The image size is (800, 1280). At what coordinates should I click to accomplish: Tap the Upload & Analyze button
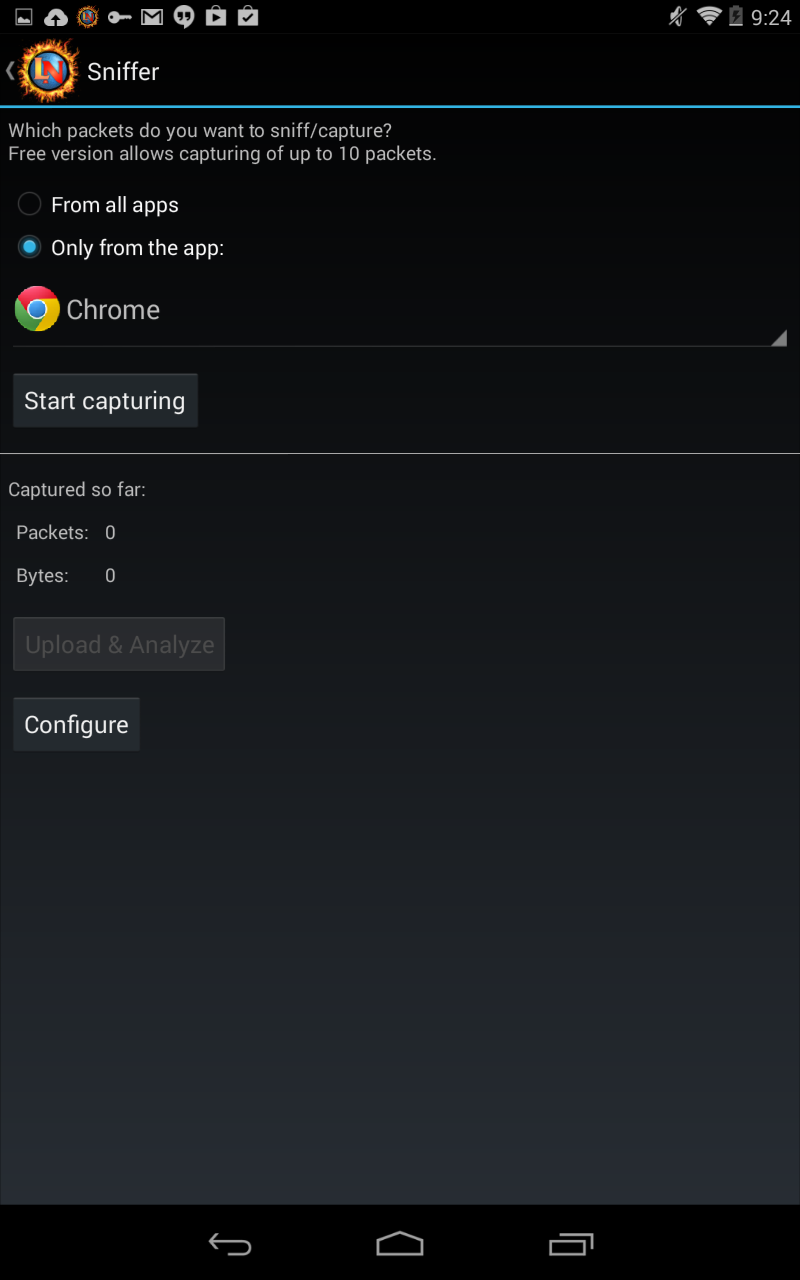pyautogui.click(x=119, y=645)
